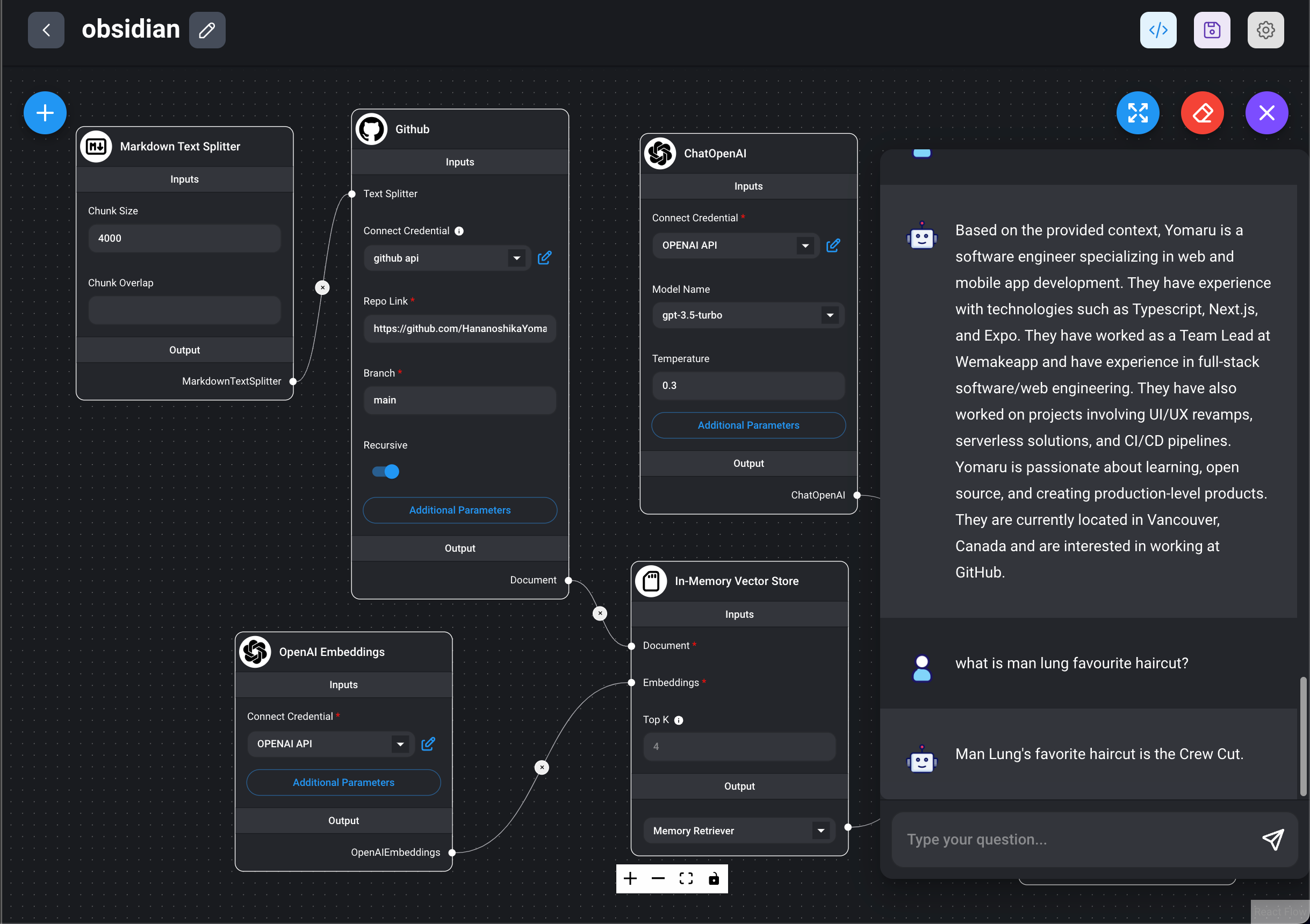The height and width of the screenshot is (924, 1310).
Task: Zoom in on the canvas
Action: tap(630, 878)
